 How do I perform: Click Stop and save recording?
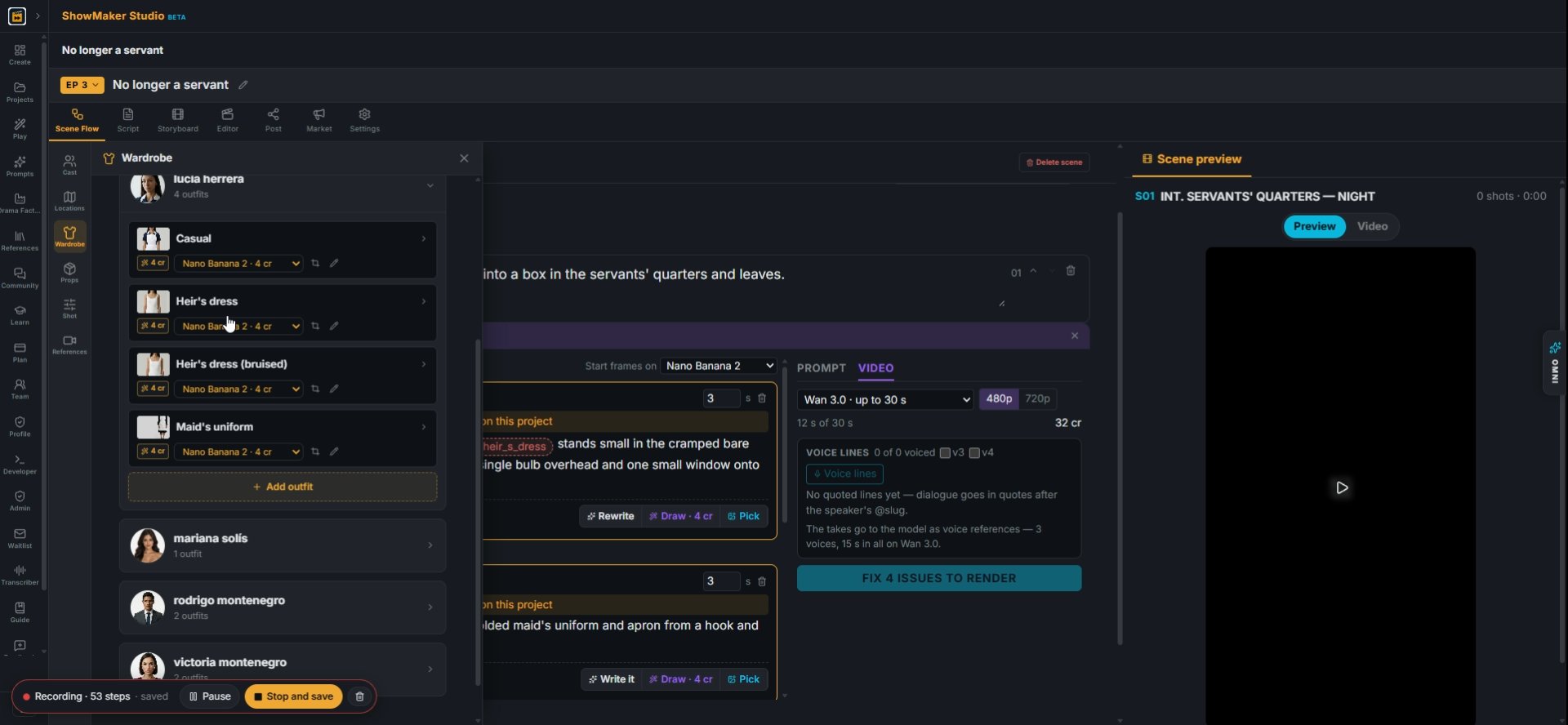[293, 696]
